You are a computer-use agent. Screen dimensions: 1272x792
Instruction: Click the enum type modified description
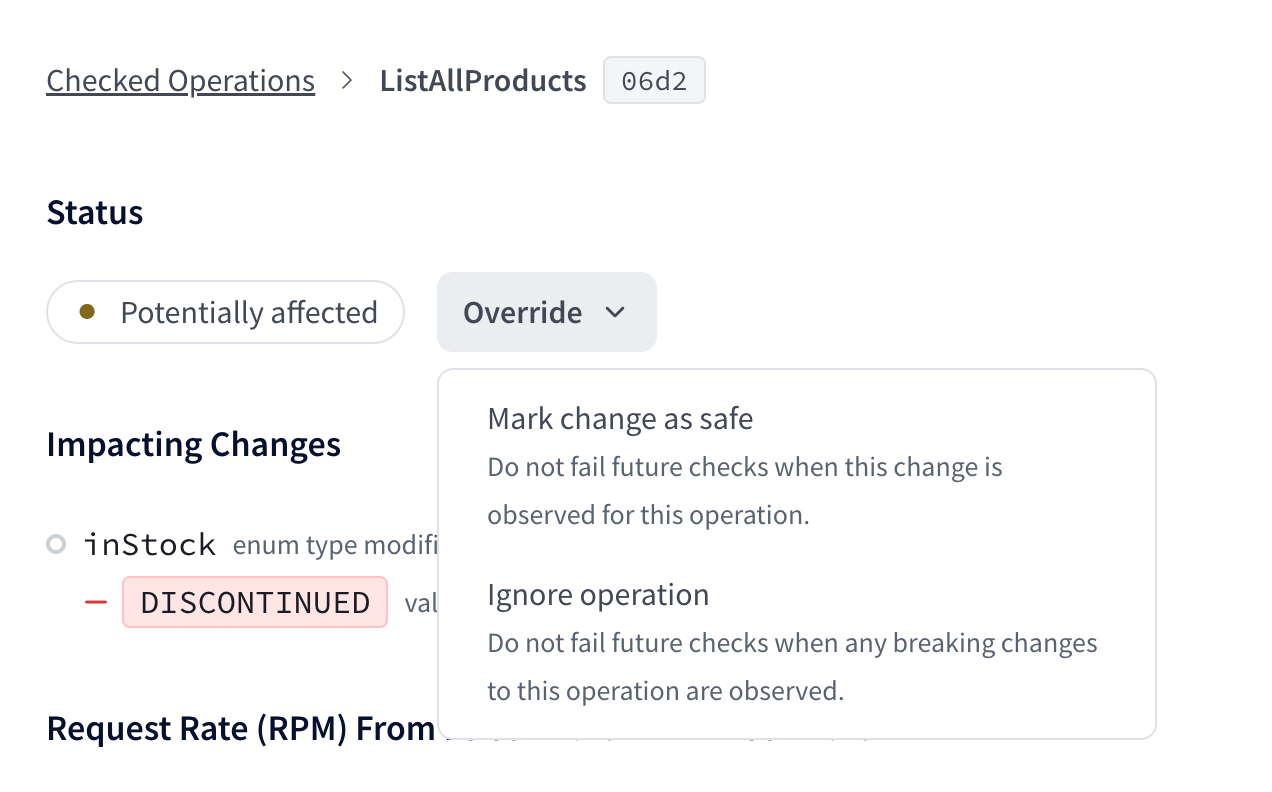336,545
